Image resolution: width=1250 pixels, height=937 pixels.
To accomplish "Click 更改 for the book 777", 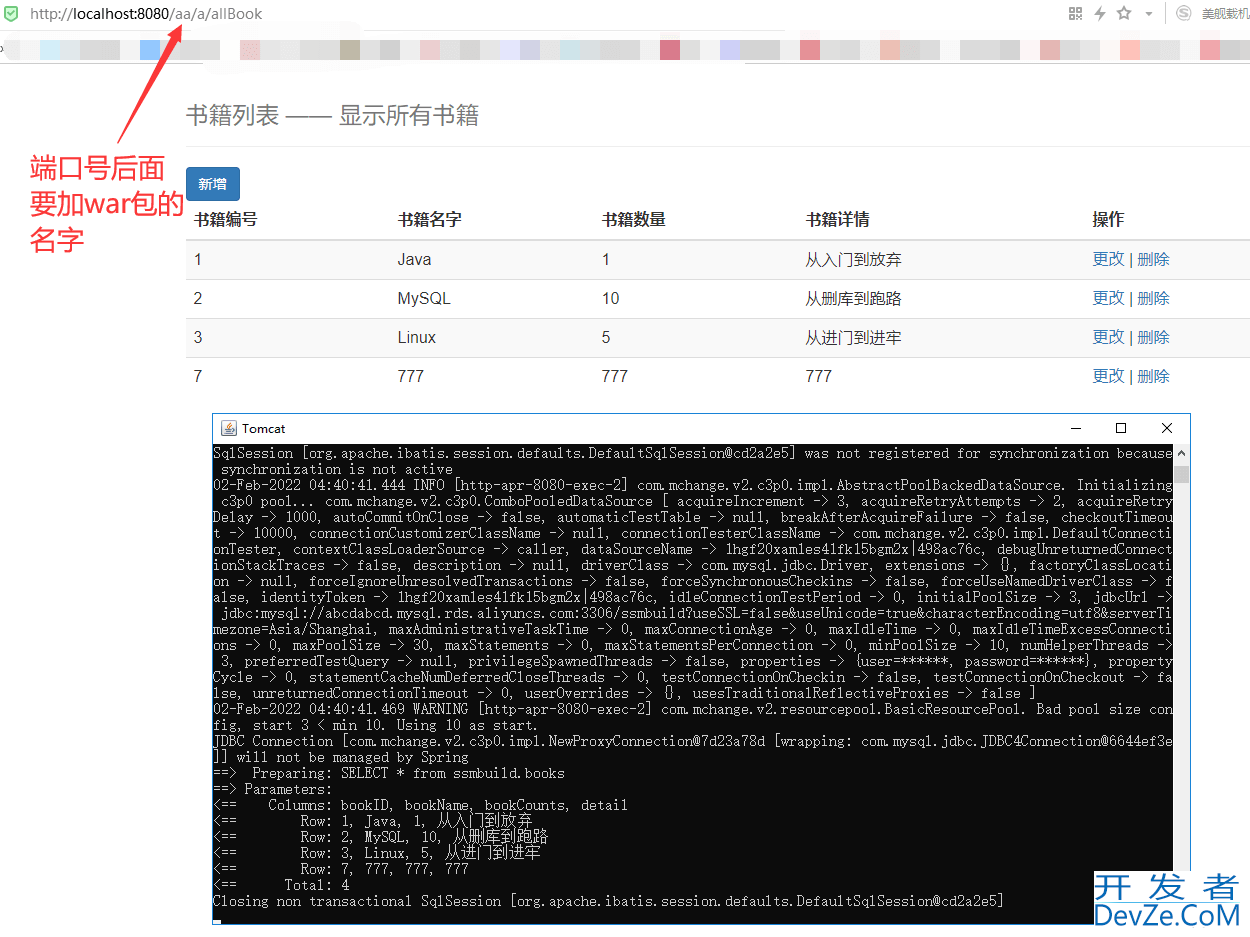I will click(1108, 376).
